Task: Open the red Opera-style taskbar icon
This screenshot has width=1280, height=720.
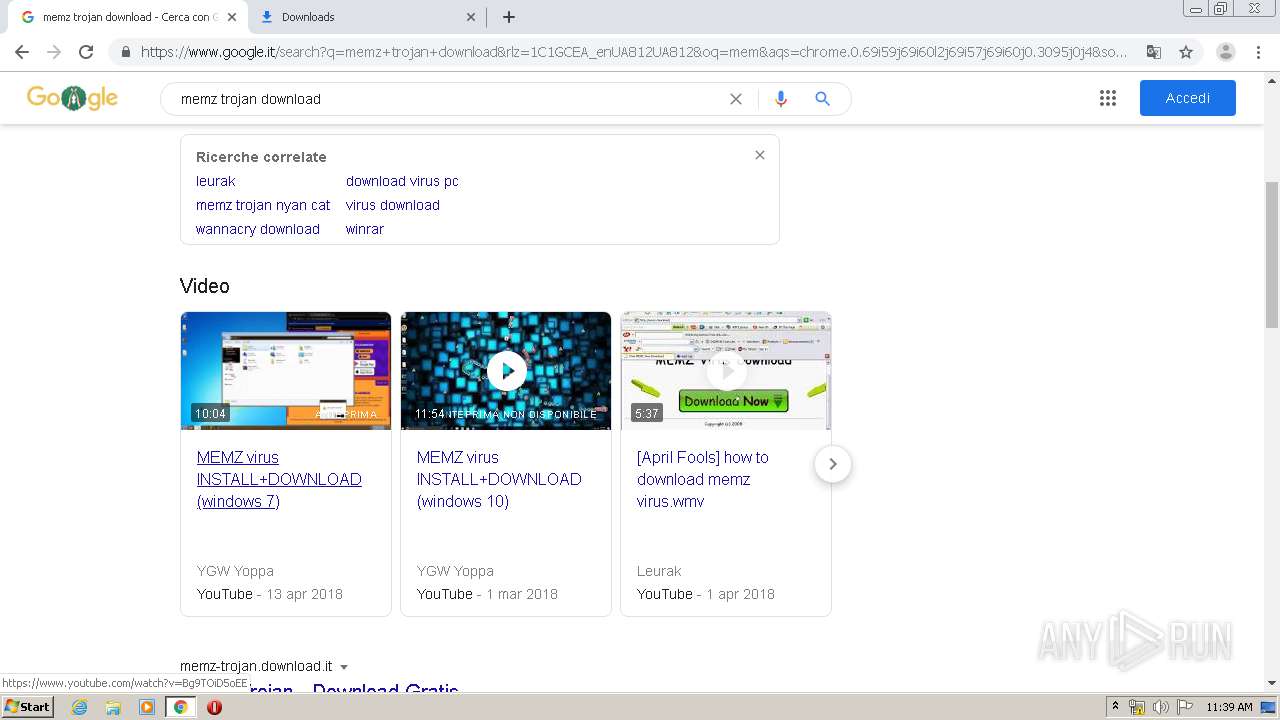Action: tap(214, 707)
